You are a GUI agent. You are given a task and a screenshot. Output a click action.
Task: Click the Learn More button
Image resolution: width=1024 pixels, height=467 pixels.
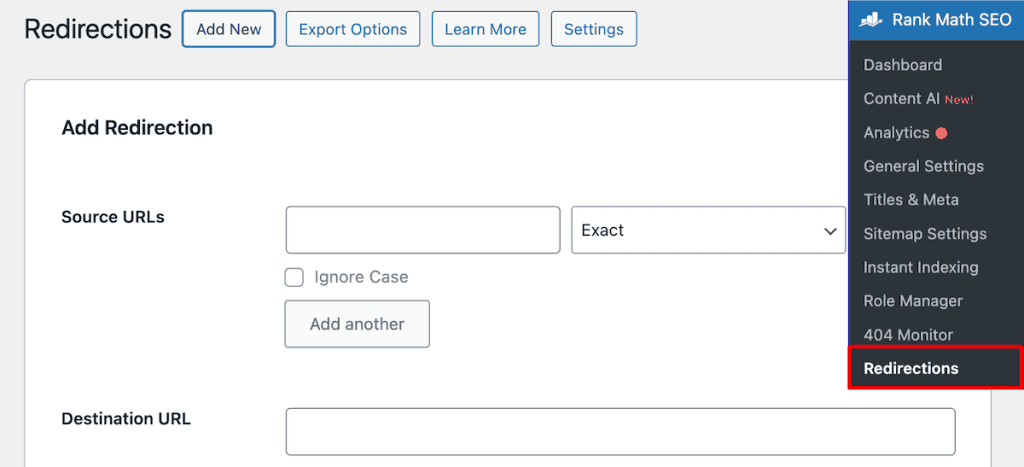tap(485, 29)
